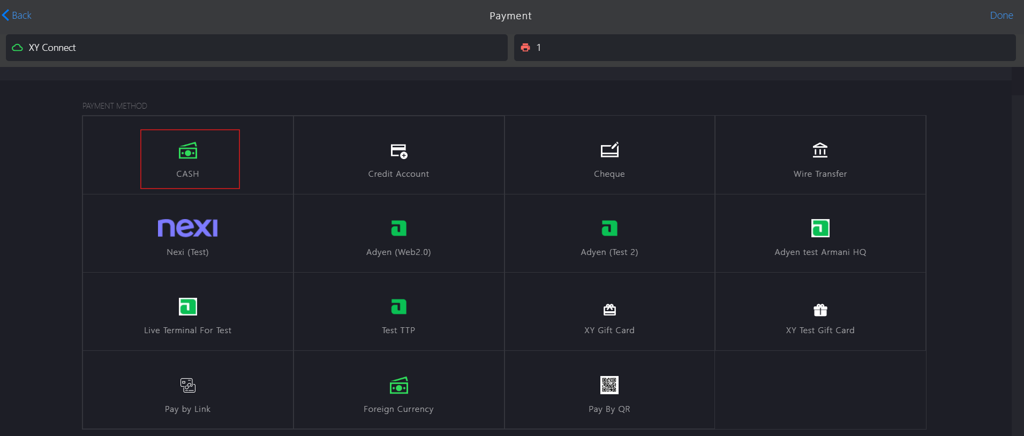
Task: Click the CASH label text
Action: [188, 174]
